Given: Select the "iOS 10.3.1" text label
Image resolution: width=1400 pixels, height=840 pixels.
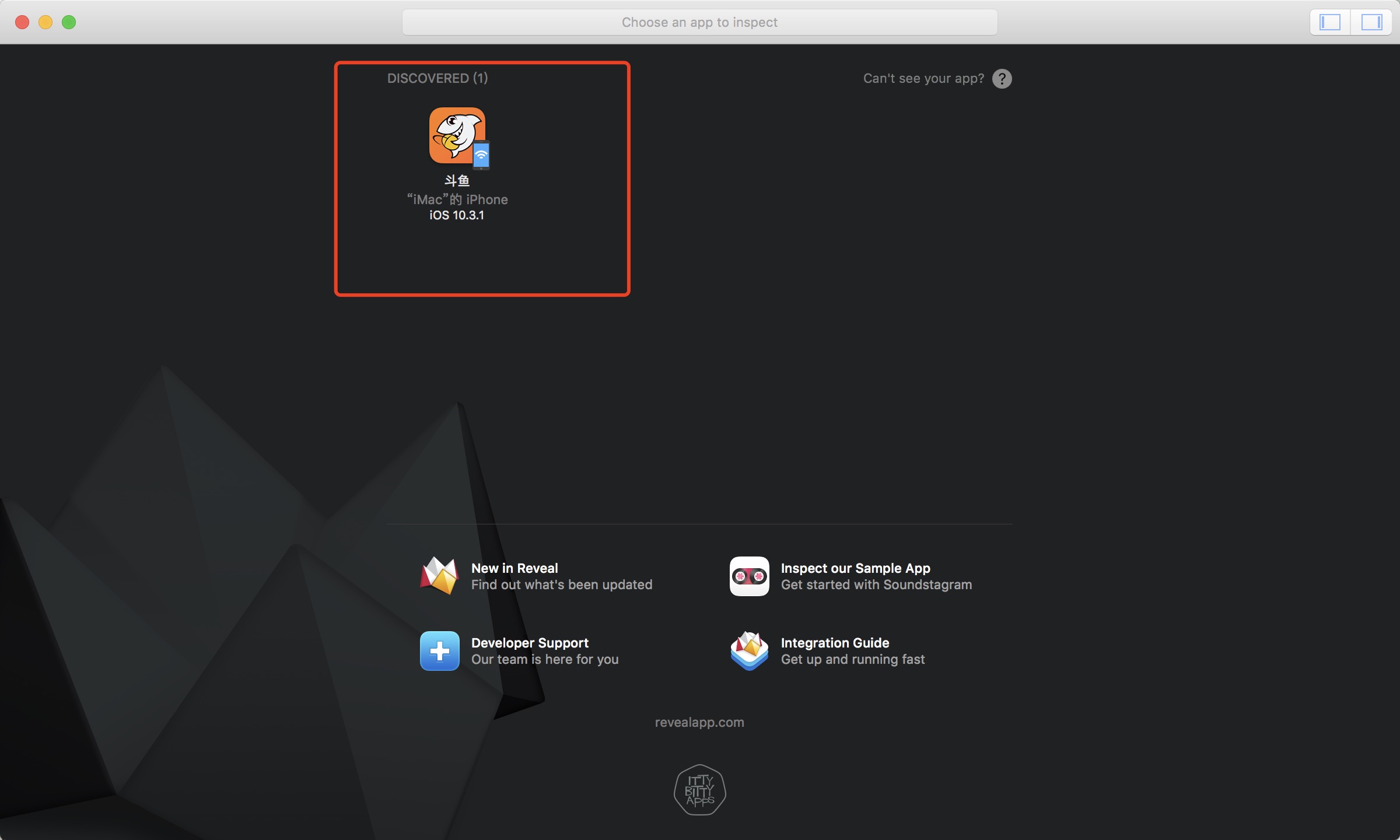Looking at the screenshot, I should click(x=457, y=215).
